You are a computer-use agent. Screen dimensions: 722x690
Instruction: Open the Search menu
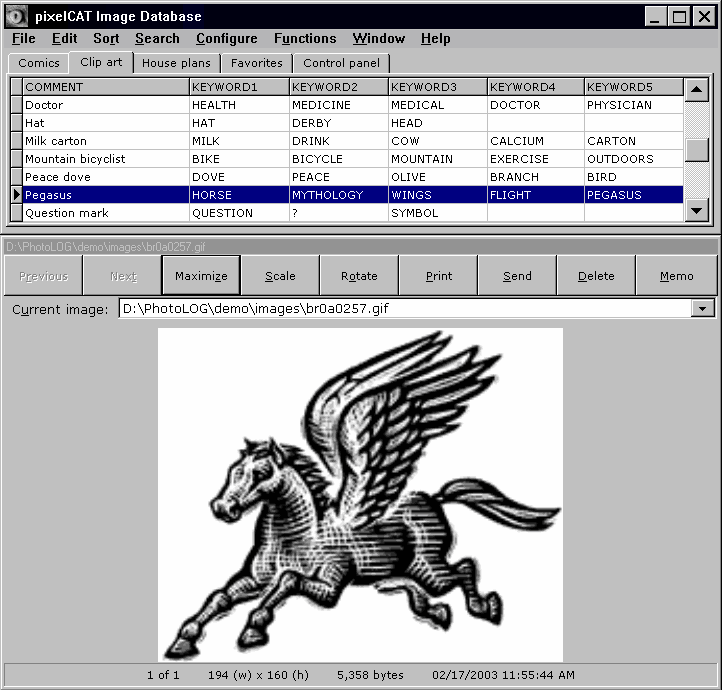(x=157, y=39)
